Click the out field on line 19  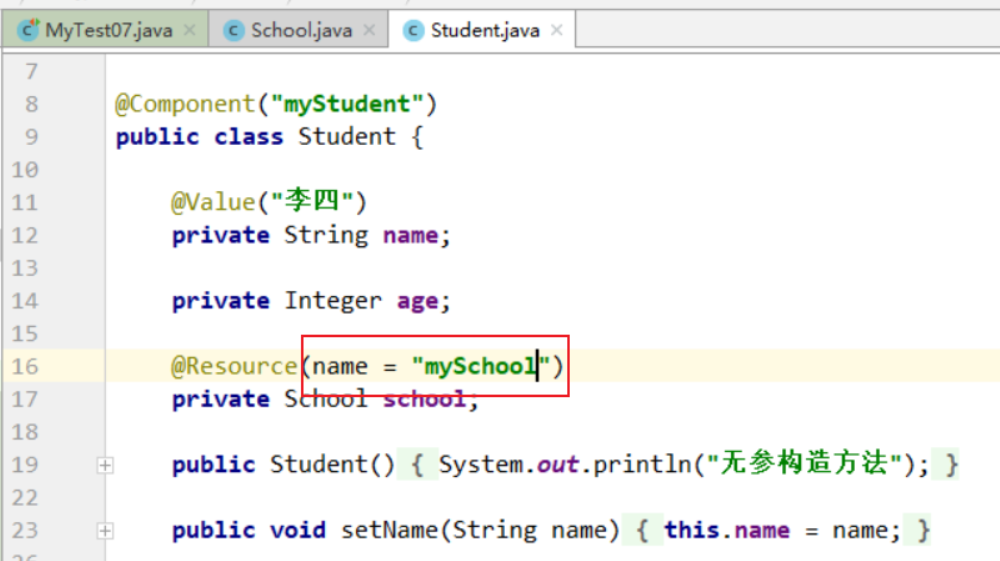pyautogui.click(x=558, y=465)
